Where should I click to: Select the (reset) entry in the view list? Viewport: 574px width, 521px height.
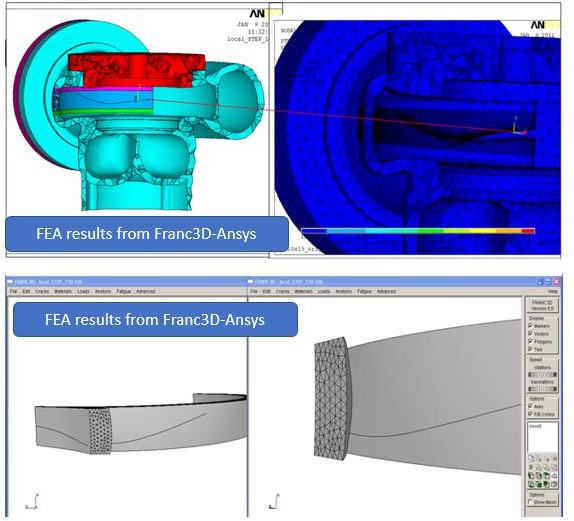pos(535,426)
